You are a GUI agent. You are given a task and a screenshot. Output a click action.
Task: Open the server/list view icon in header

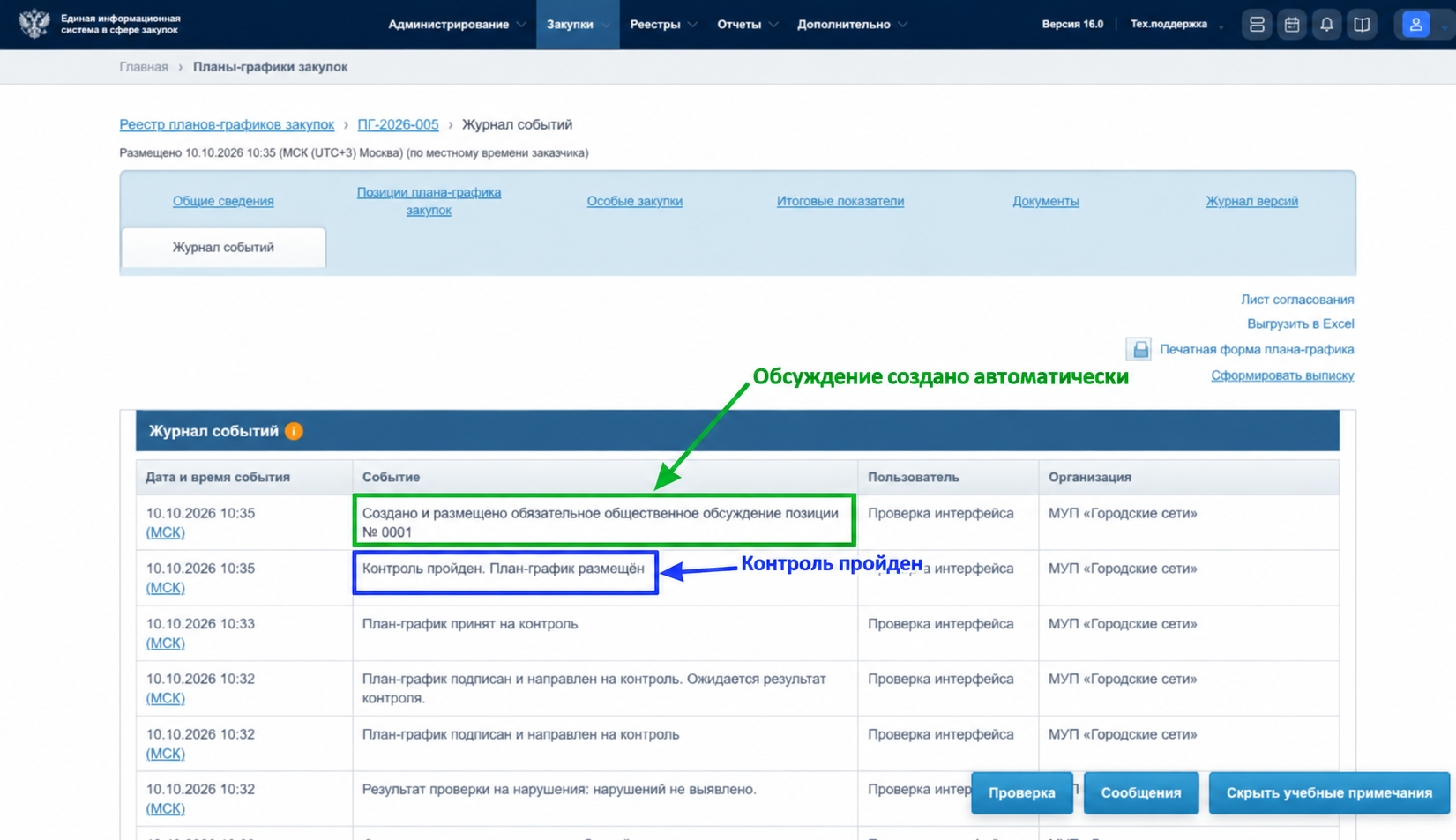tap(1257, 25)
